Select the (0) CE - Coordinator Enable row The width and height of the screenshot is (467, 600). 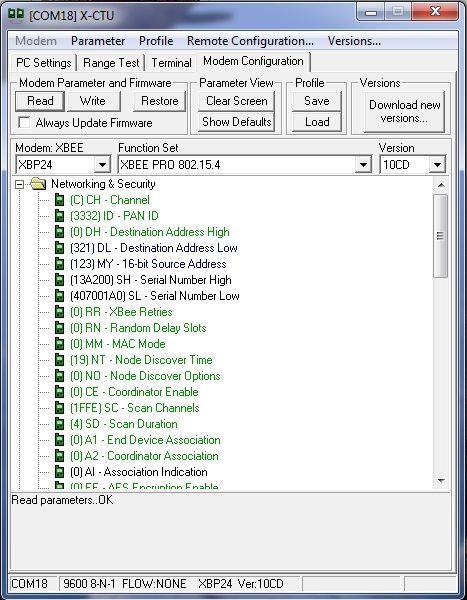[x=134, y=392]
